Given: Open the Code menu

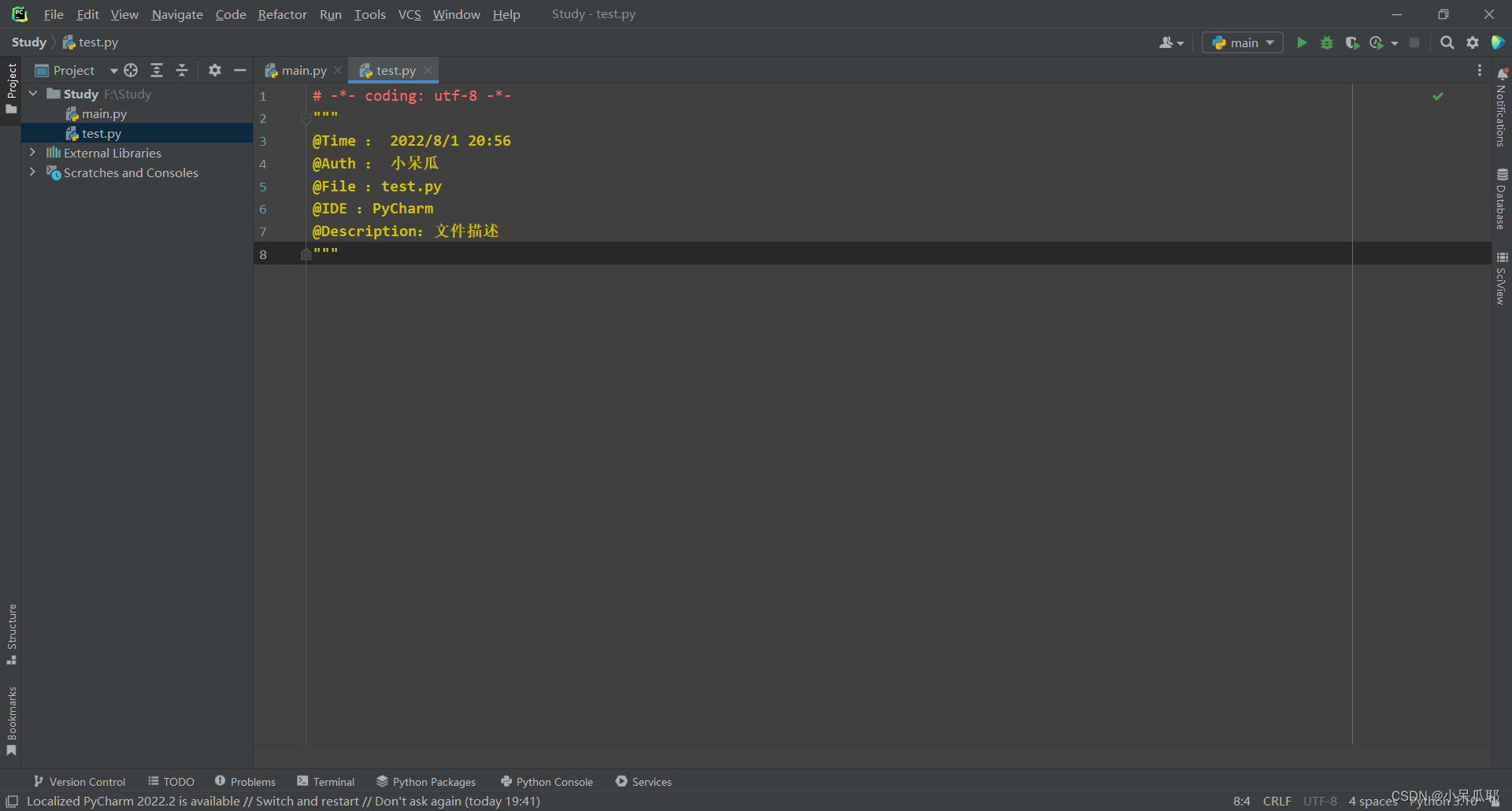Looking at the screenshot, I should click(x=231, y=14).
